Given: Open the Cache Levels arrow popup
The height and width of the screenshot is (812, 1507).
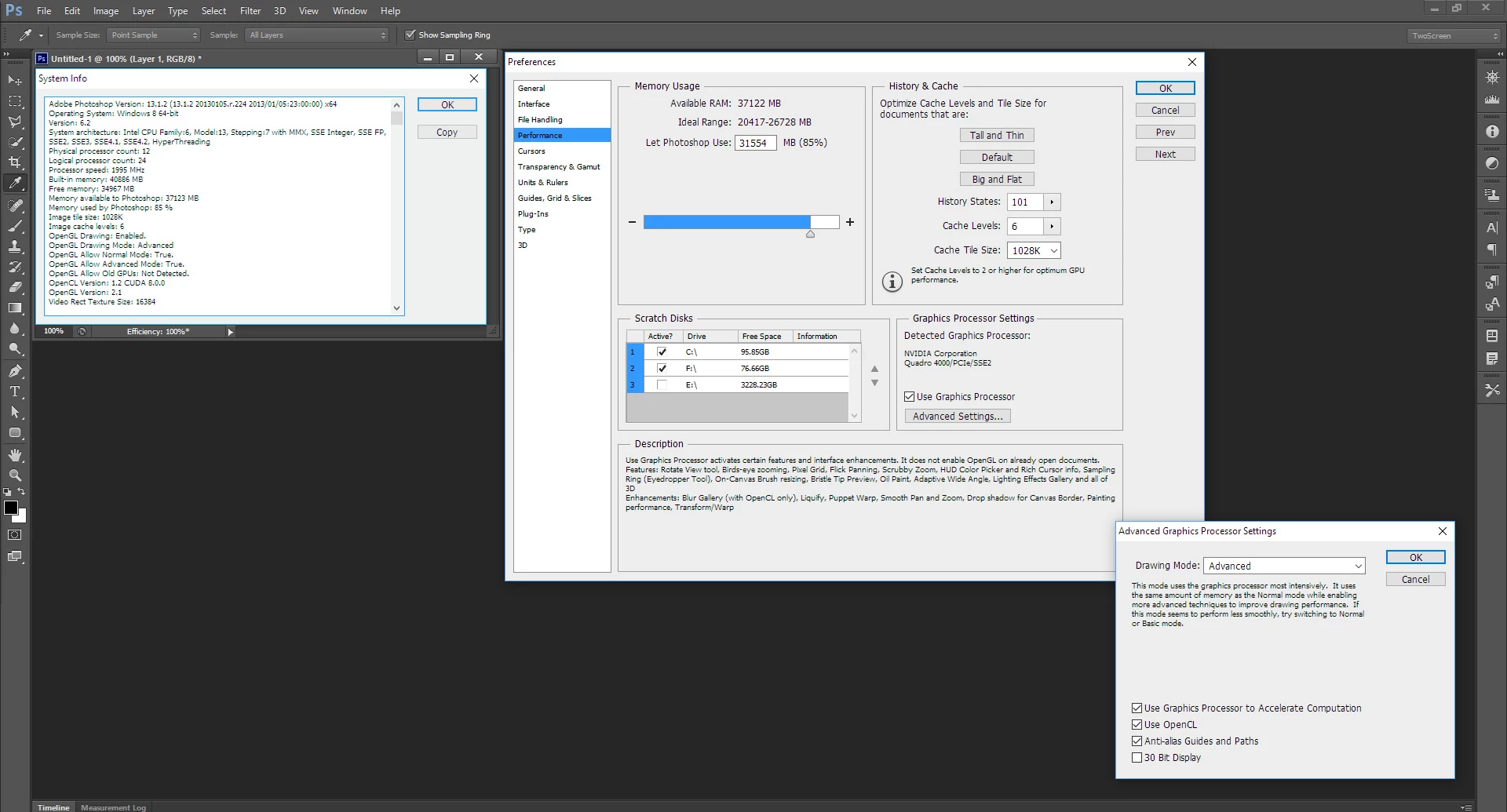Looking at the screenshot, I should pyautogui.click(x=1052, y=227).
